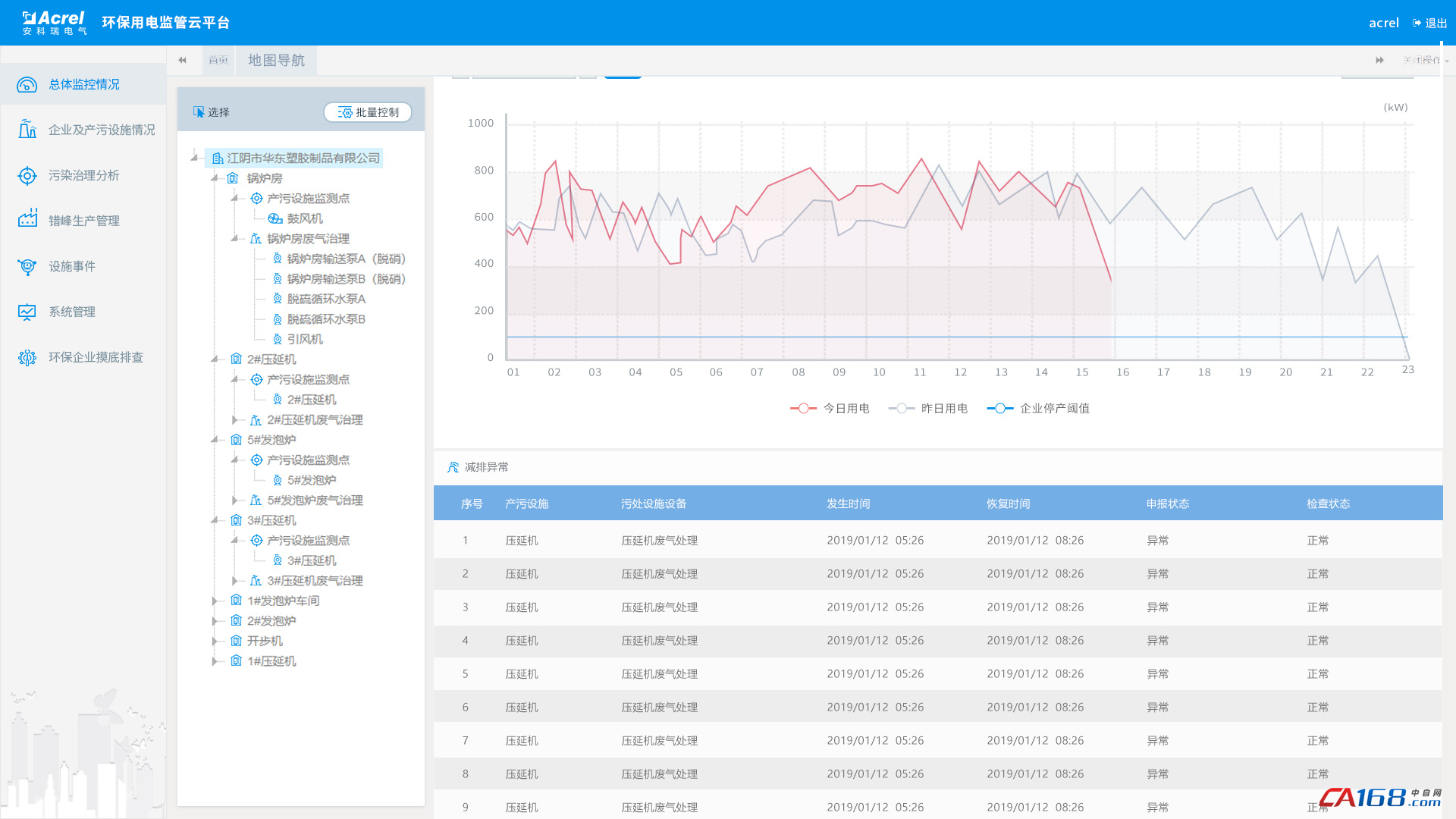Click the 发生时间 column header

pos(849,504)
